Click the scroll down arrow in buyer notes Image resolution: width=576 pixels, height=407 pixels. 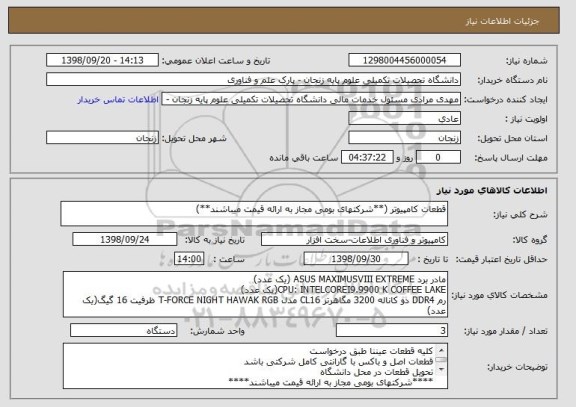point(441,370)
